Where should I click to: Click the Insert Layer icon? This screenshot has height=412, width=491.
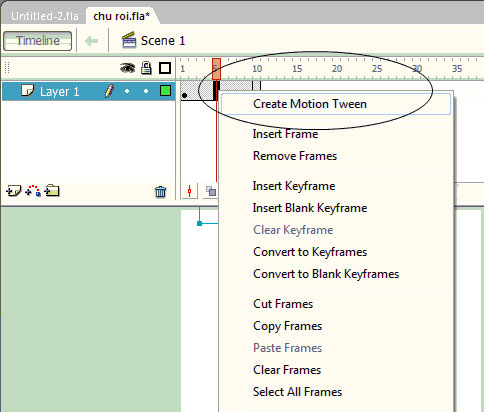point(14,191)
